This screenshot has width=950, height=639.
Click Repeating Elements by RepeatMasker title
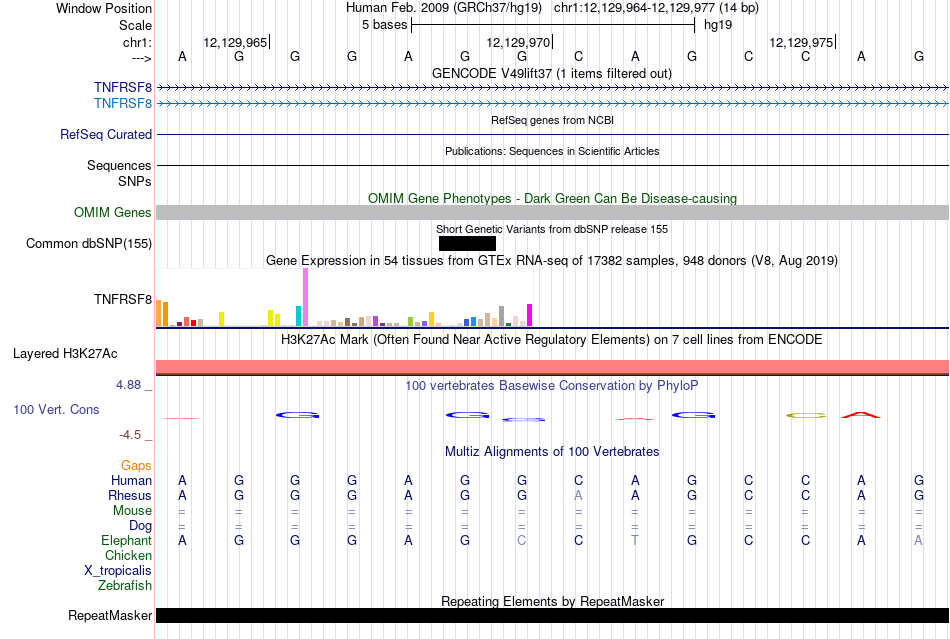point(552,601)
